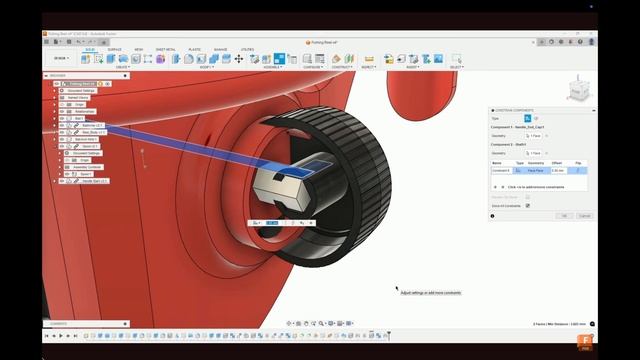Click the offset input in canvas floating toolbar
The image size is (640, 360).
coord(272,223)
